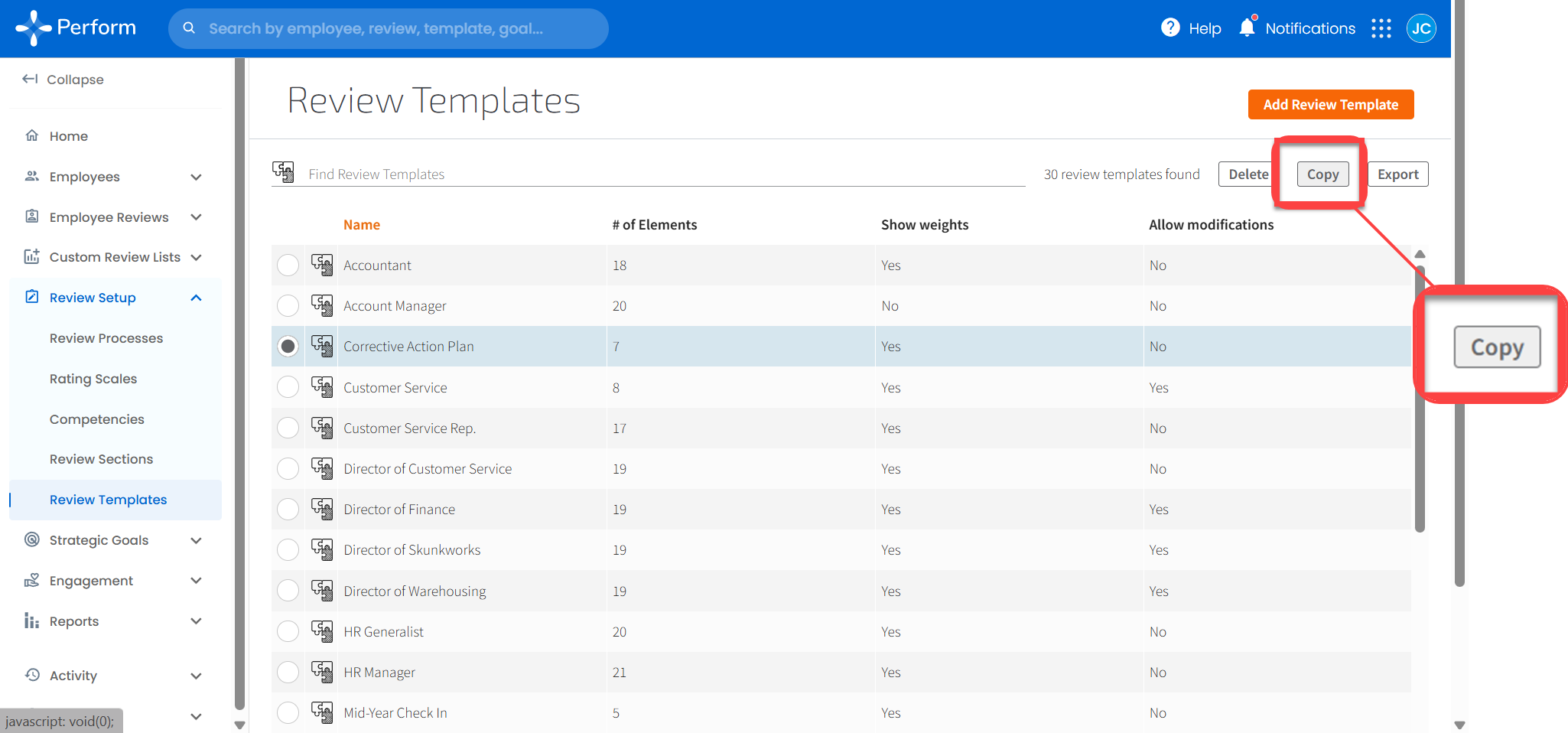Expand the Activity chevron
The image size is (1568, 733).
click(x=196, y=676)
